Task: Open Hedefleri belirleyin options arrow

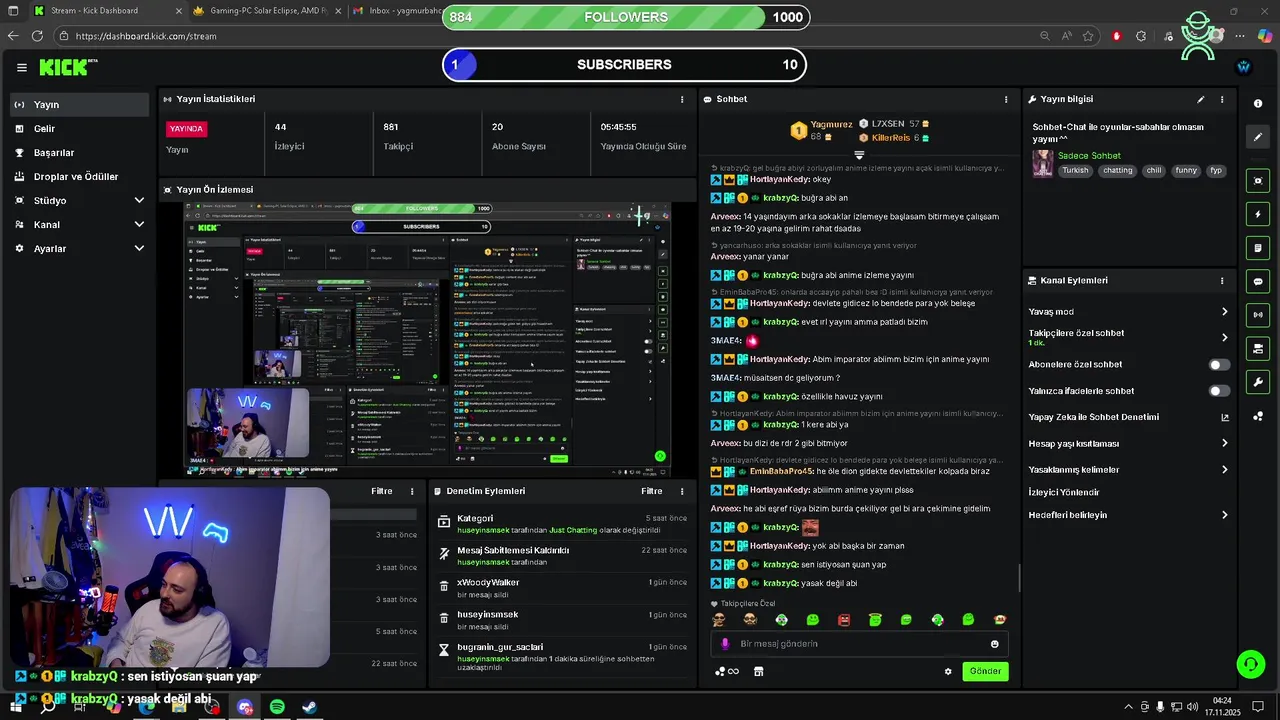Action: [1224, 515]
